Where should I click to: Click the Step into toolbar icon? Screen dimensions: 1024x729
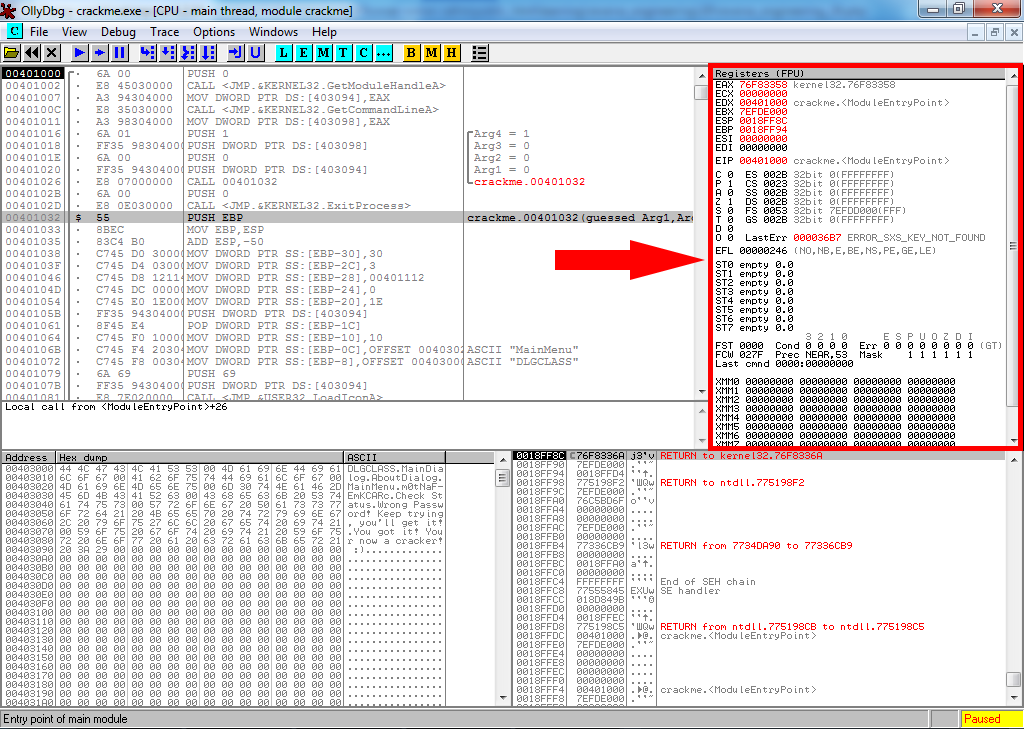[x=147, y=52]
